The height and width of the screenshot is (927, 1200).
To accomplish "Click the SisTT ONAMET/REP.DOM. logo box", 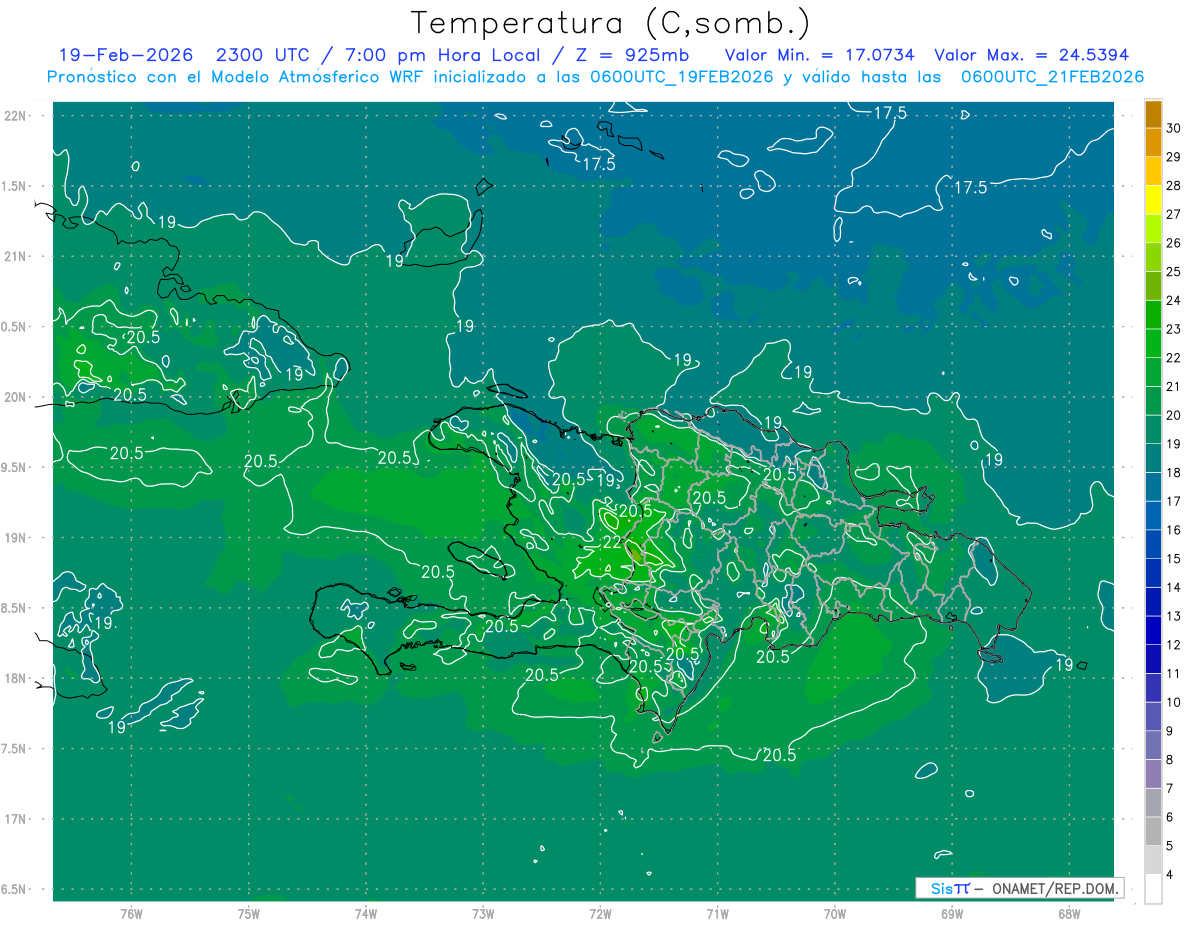I will point(1018,888).
